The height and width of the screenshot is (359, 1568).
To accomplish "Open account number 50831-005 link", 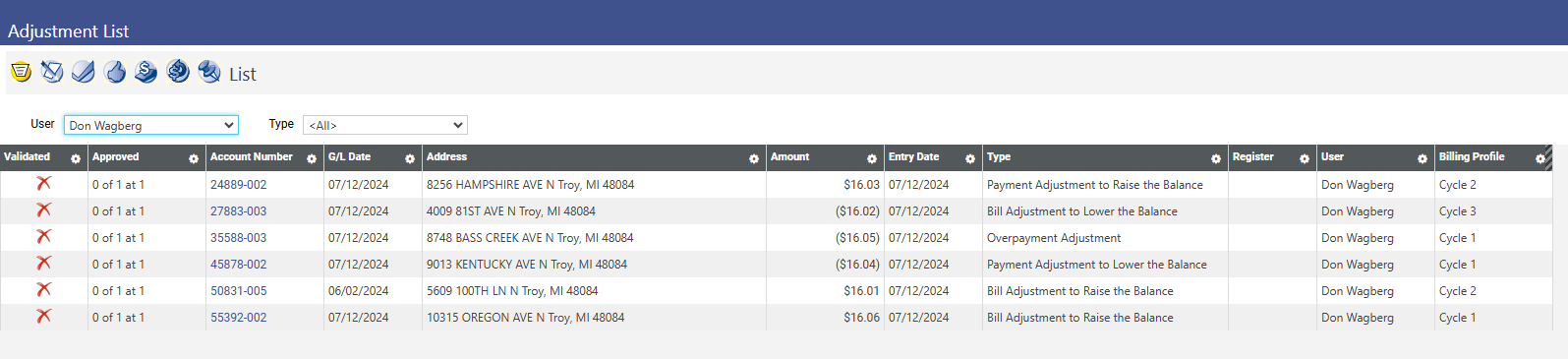I will point(238,291).
